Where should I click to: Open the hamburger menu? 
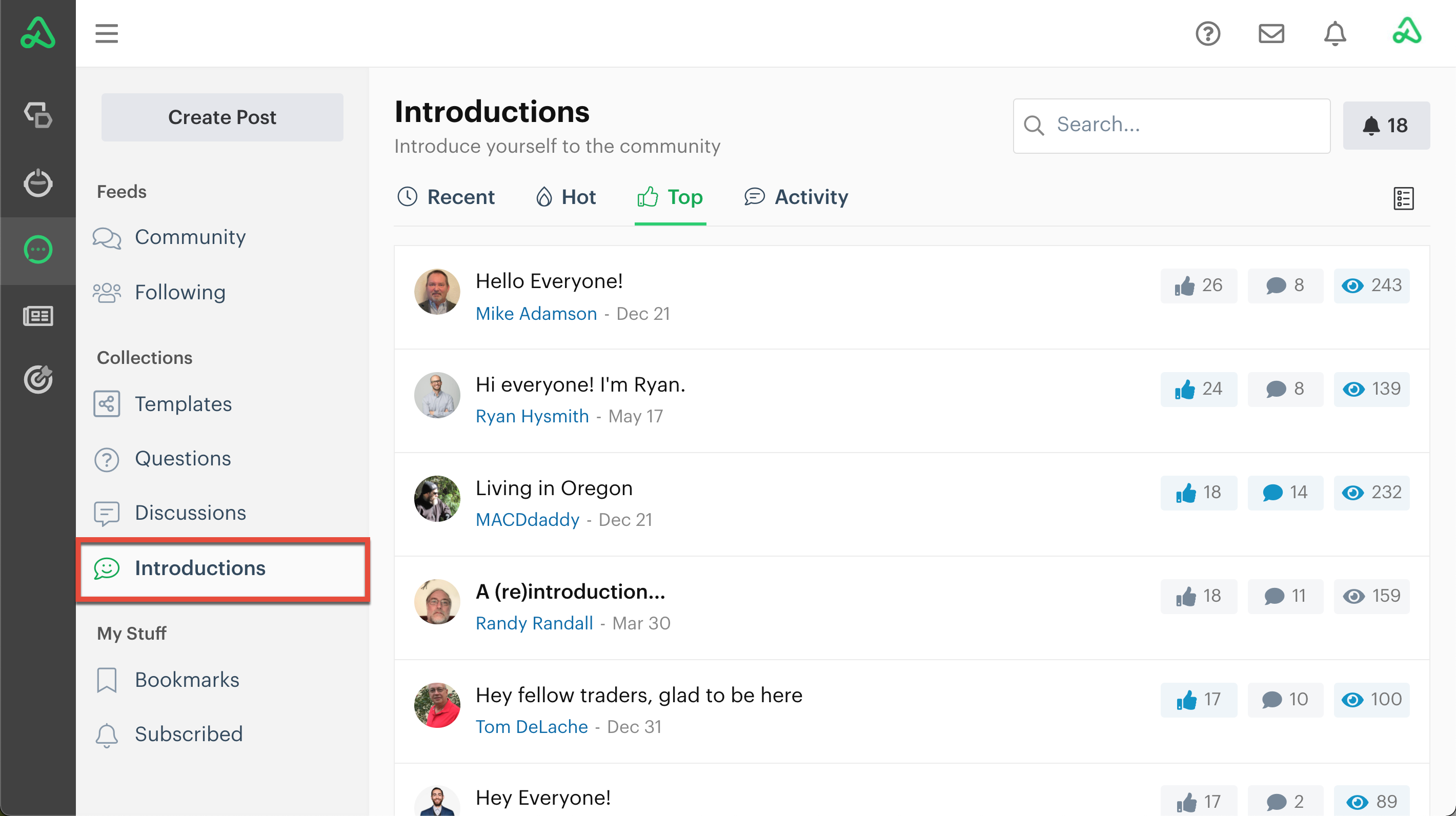coord(106,33)
